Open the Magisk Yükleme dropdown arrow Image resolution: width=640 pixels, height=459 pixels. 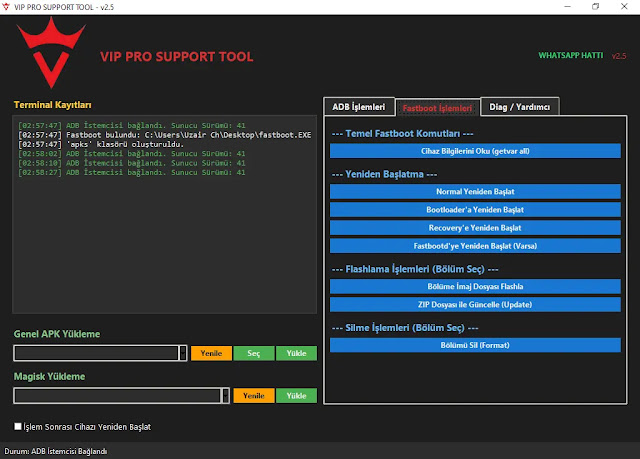coord(225,395)
